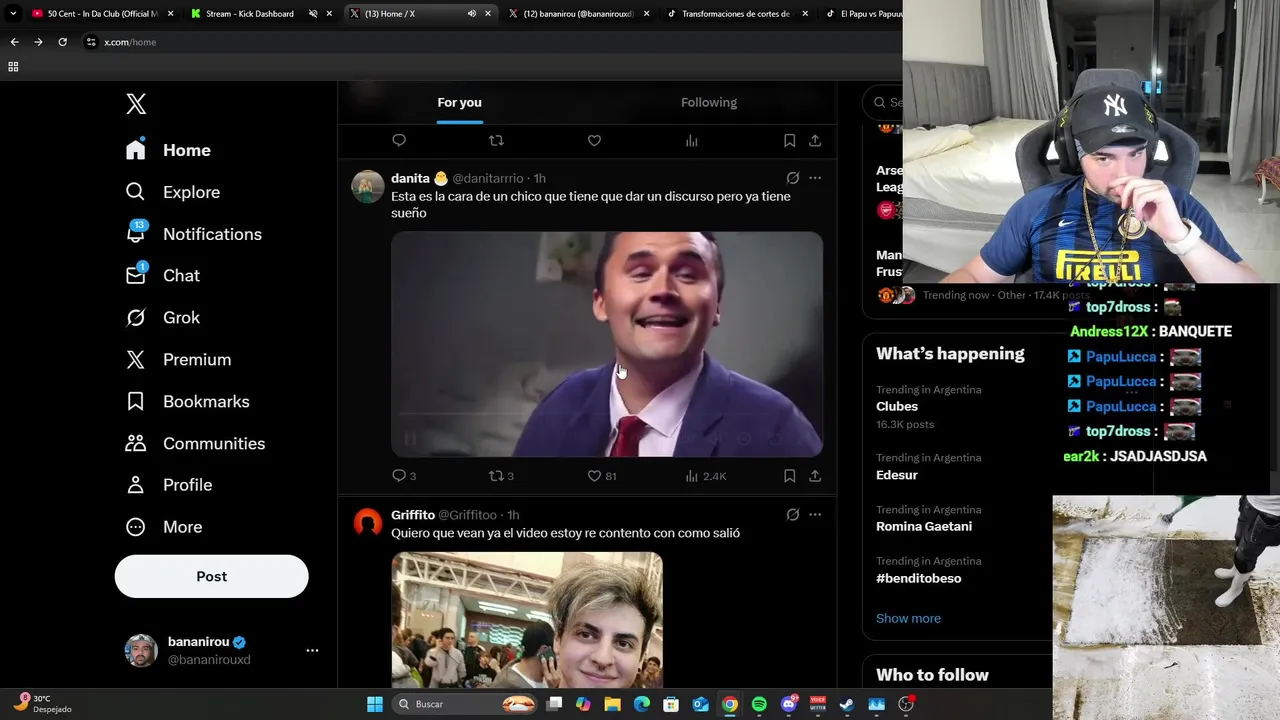Image resolution: width=1280 pixels, height=720 pixels.
Task: Click the taskbar Buscar search box
Action: [x=466, y=704]
